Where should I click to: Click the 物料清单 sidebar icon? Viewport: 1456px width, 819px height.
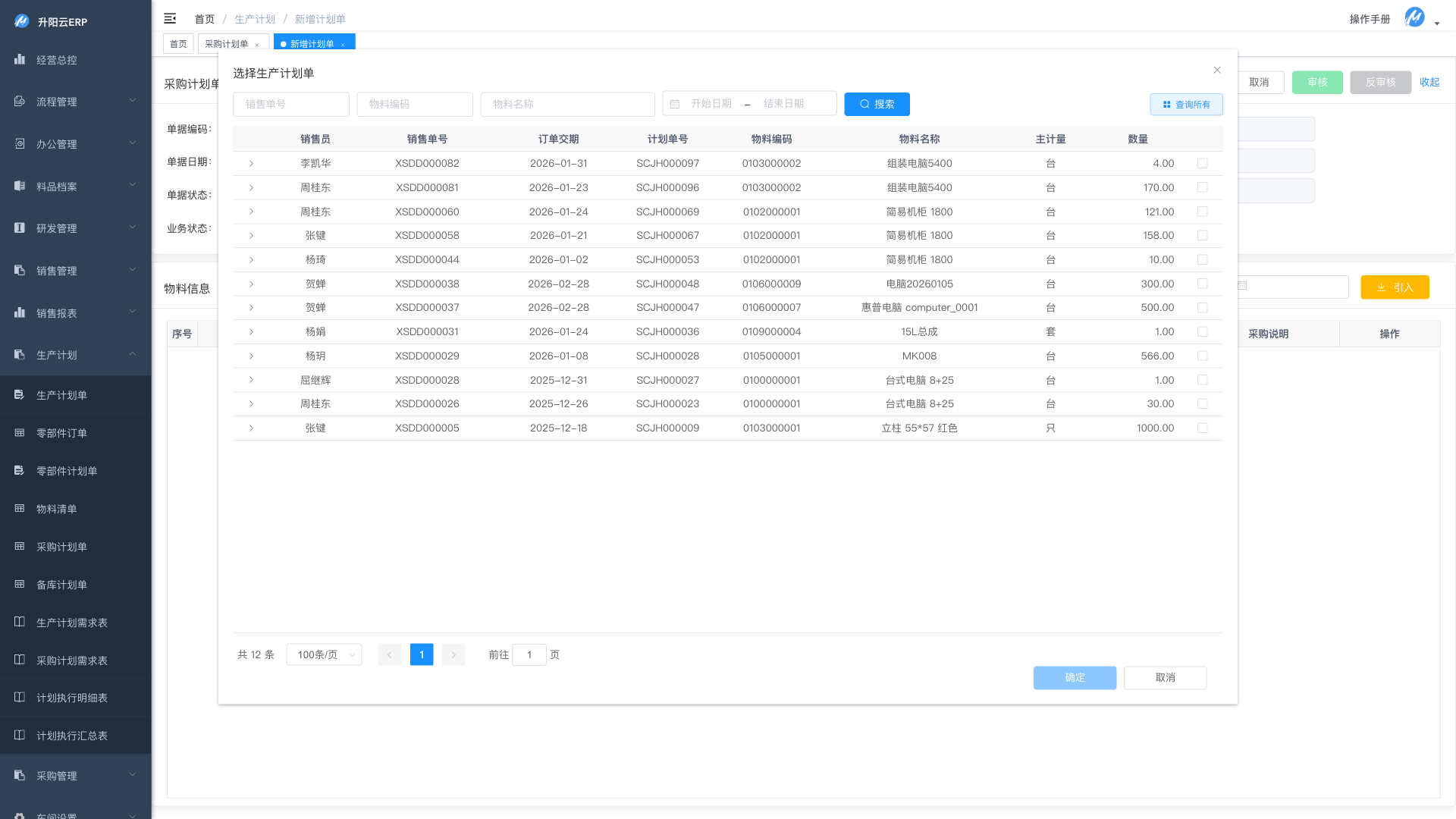click(20, 508)
